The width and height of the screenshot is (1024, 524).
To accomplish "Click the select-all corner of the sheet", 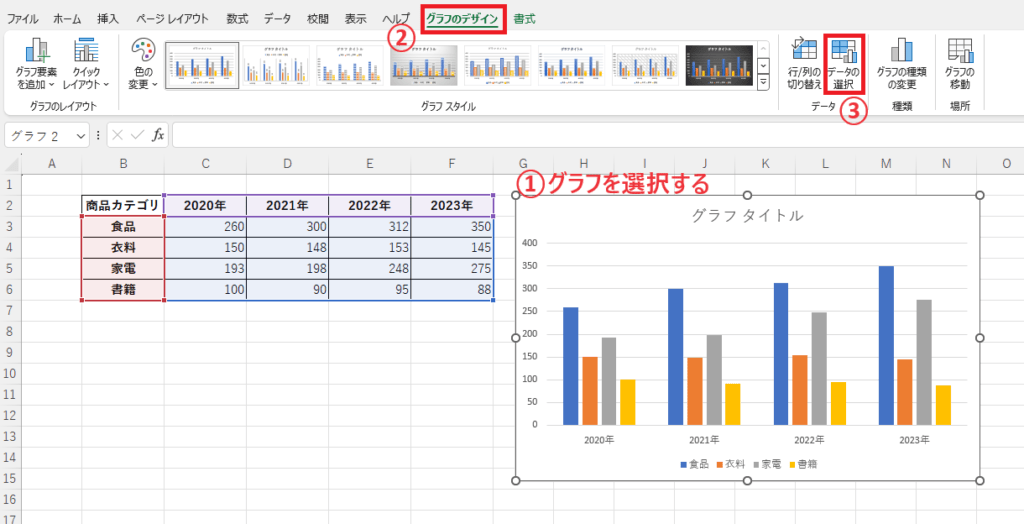I will coord(11,163).
